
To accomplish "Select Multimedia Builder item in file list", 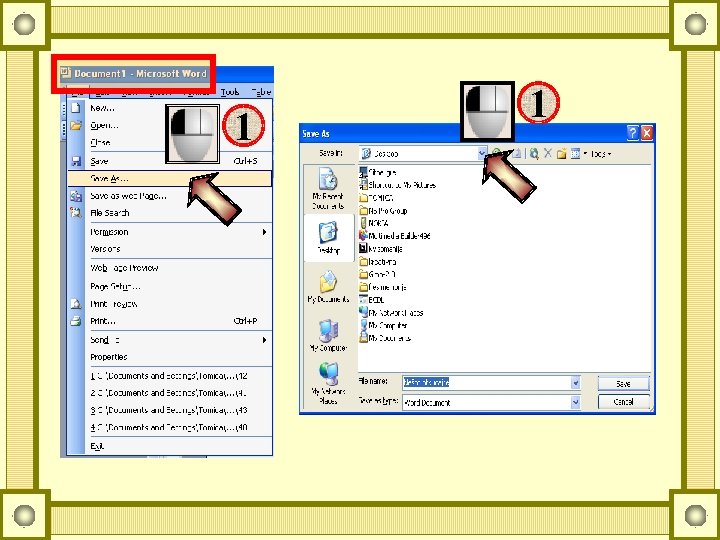I will pos(395,236).
